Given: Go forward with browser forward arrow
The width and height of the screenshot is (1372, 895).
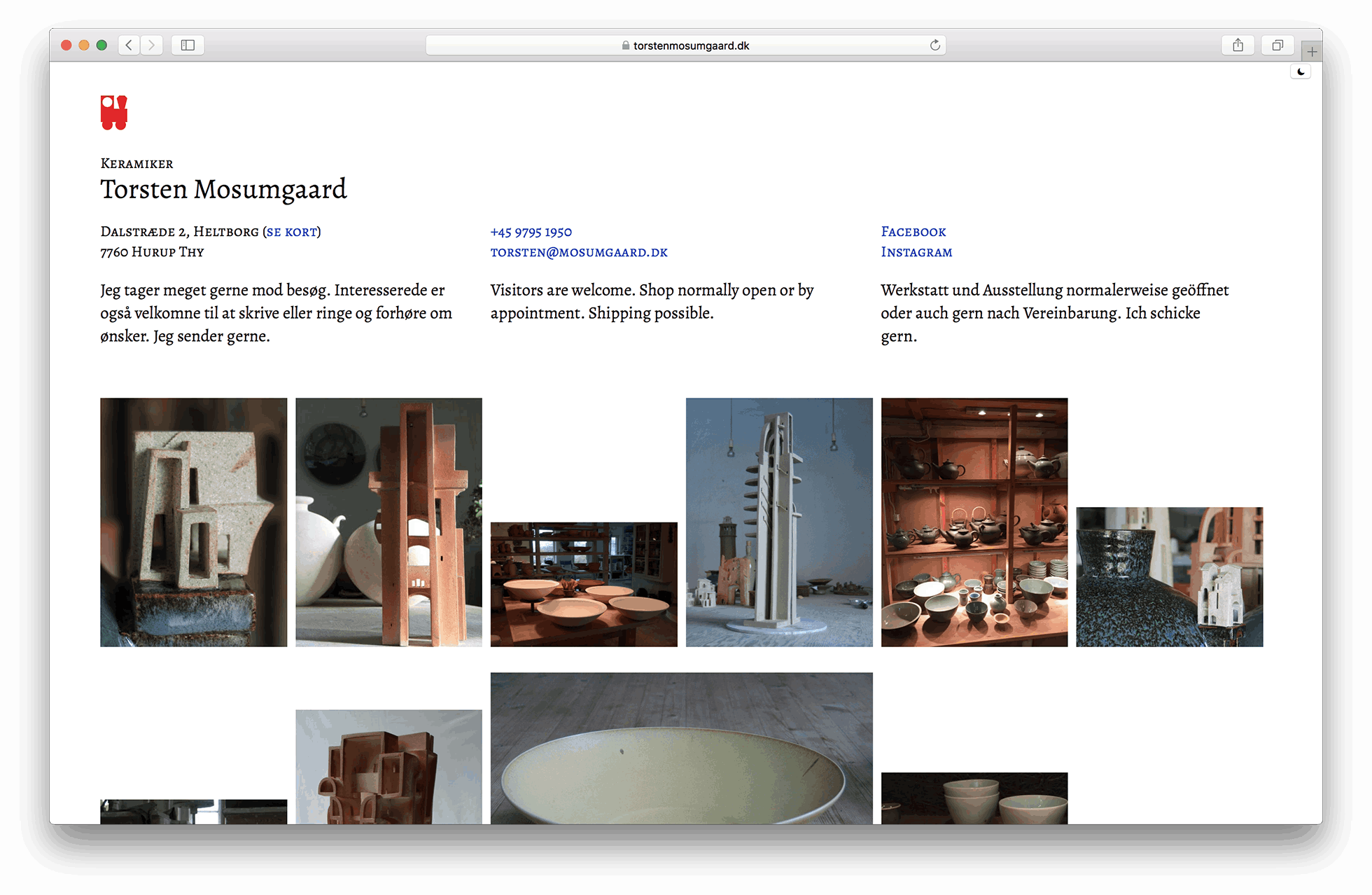Looking at the screenshot, I should pos(151,46).
